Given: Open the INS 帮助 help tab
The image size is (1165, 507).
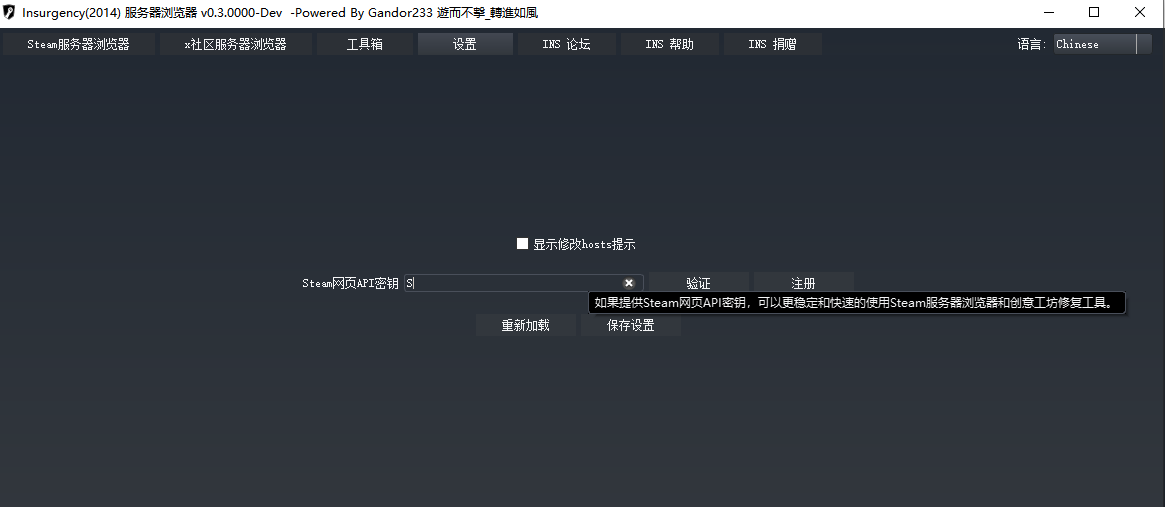Looking at the screenshot, I should click(x=669, y=44).
